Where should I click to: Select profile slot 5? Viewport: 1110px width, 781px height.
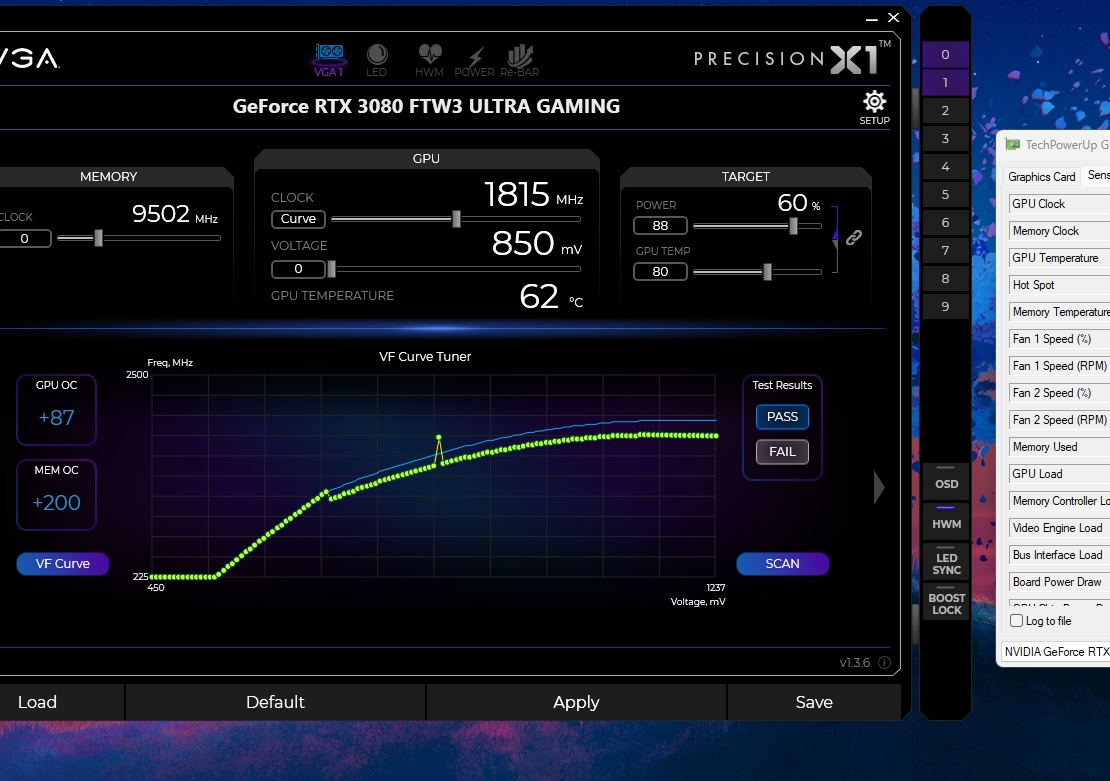[945, 195]
